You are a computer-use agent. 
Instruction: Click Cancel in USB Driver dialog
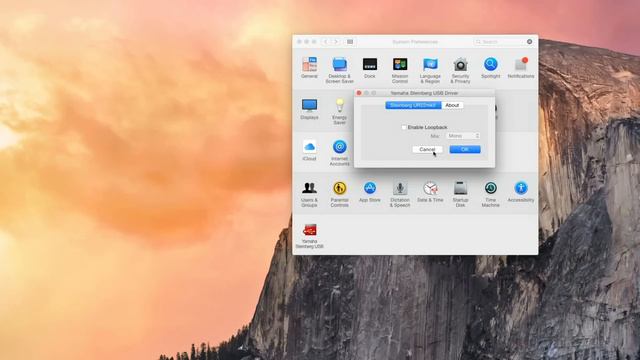click(x=427, y=149)
